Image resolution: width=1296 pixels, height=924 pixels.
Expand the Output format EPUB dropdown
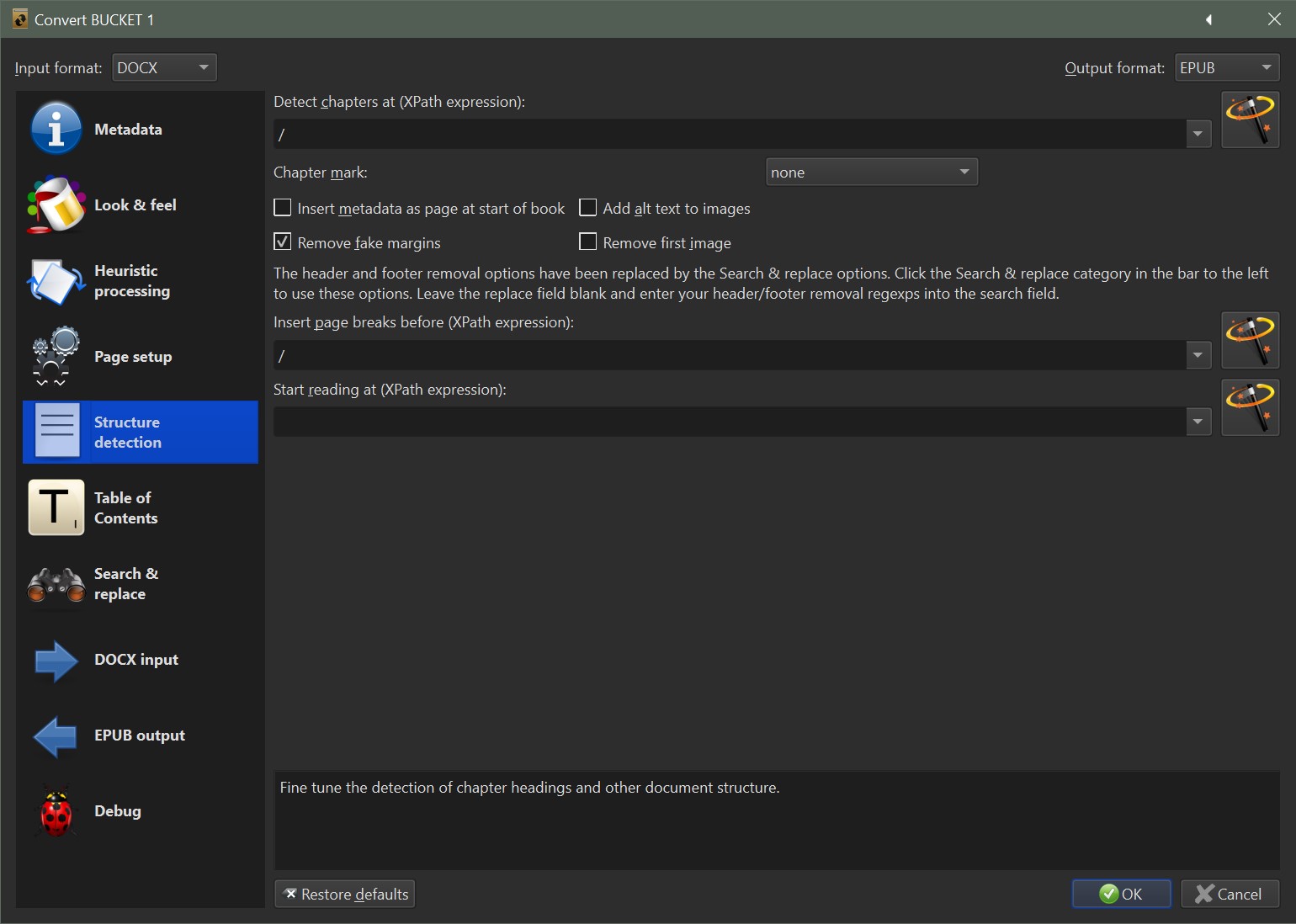(x=1226, y=67)
